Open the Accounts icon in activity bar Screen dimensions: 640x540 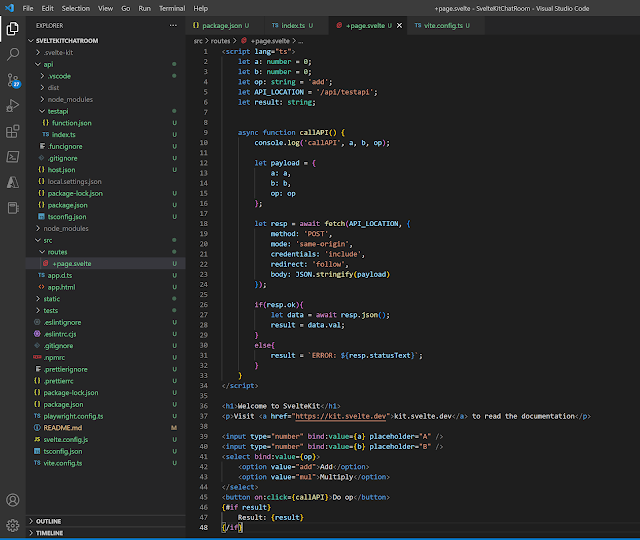pyautogui.click(x=13, y=499)
